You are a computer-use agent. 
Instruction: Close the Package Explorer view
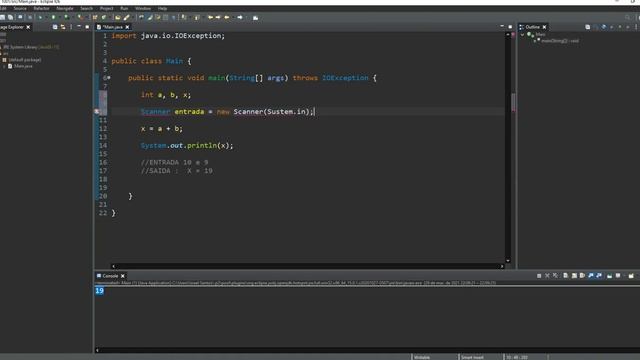coord(28,27)
